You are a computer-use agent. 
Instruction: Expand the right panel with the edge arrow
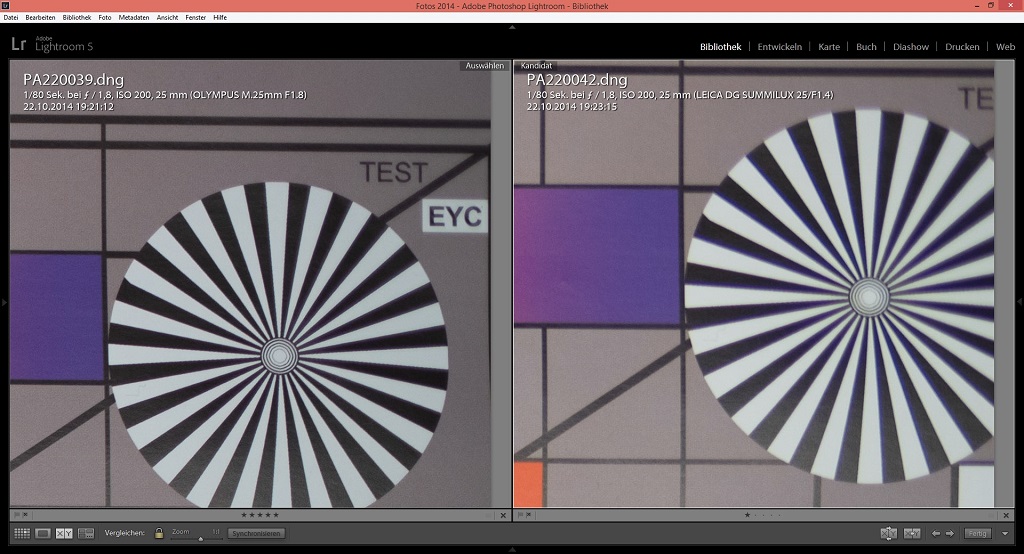tap(1019, 300)
